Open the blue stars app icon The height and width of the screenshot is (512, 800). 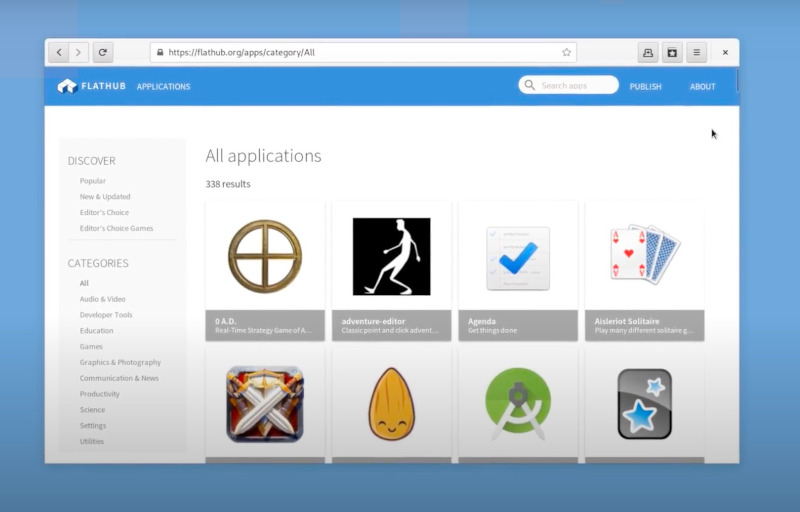click(x=644, y=404)
